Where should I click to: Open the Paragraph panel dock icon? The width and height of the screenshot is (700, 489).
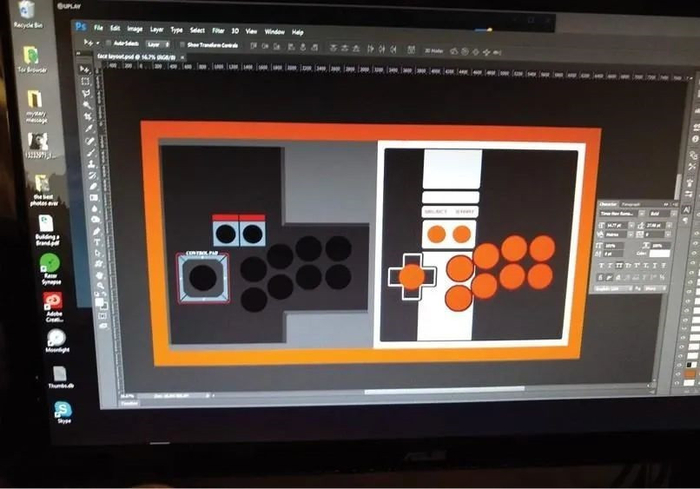tap(686, 221)
